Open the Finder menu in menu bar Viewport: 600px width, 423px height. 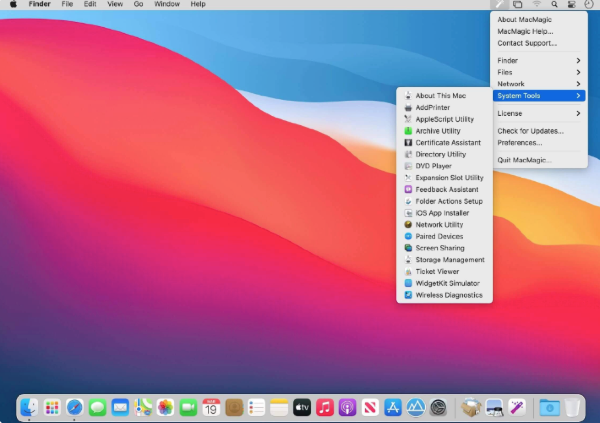(x=39, y=4)
